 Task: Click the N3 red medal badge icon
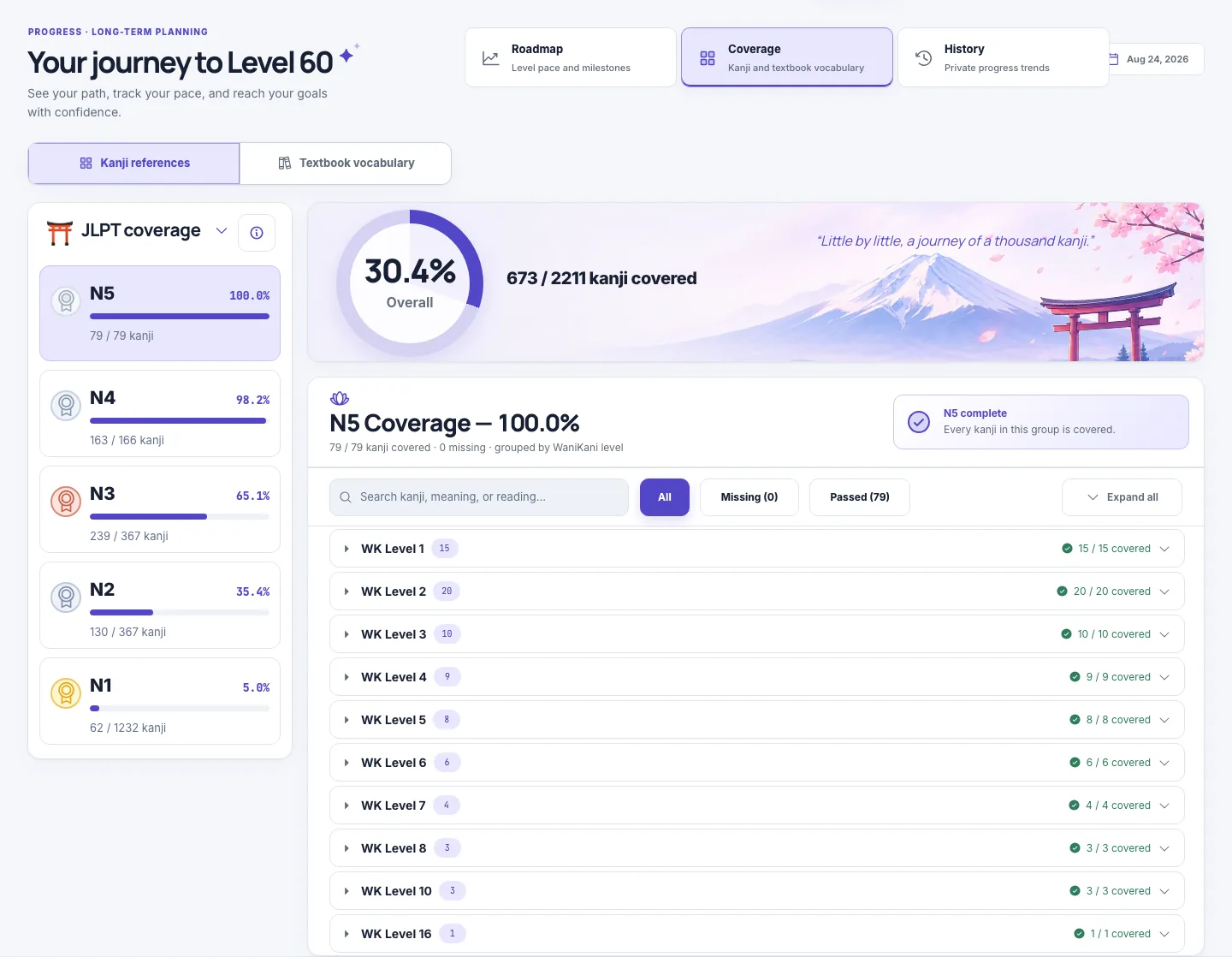point(66,502)
